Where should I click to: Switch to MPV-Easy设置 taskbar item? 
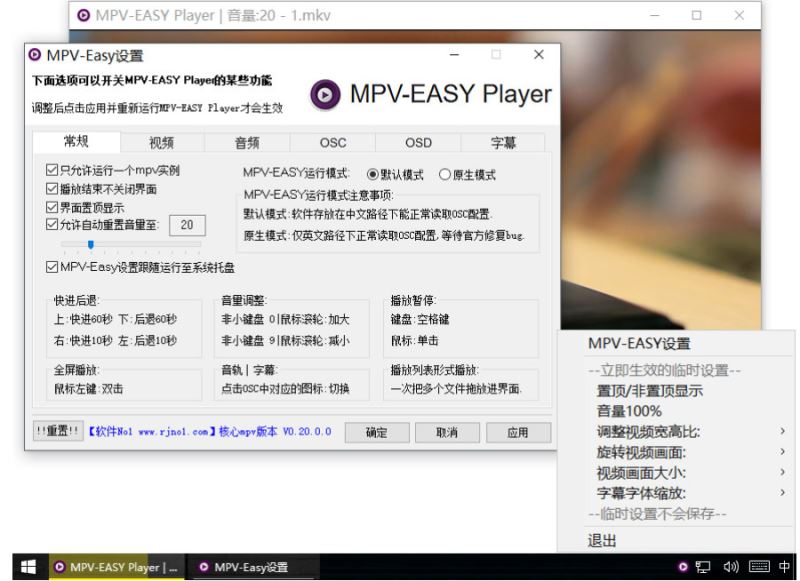(252, 567)
